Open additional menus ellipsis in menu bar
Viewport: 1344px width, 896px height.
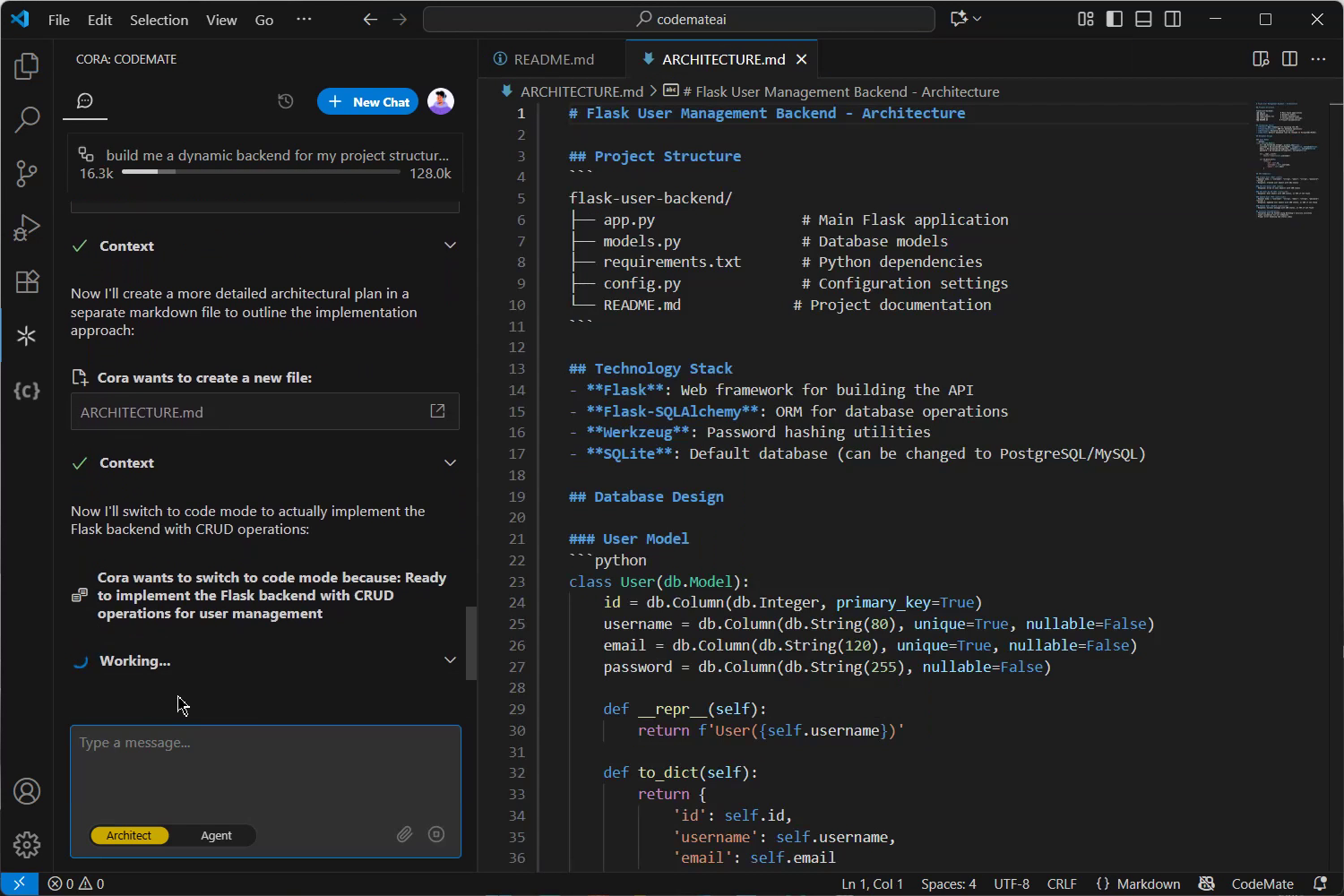pos(305,19)
